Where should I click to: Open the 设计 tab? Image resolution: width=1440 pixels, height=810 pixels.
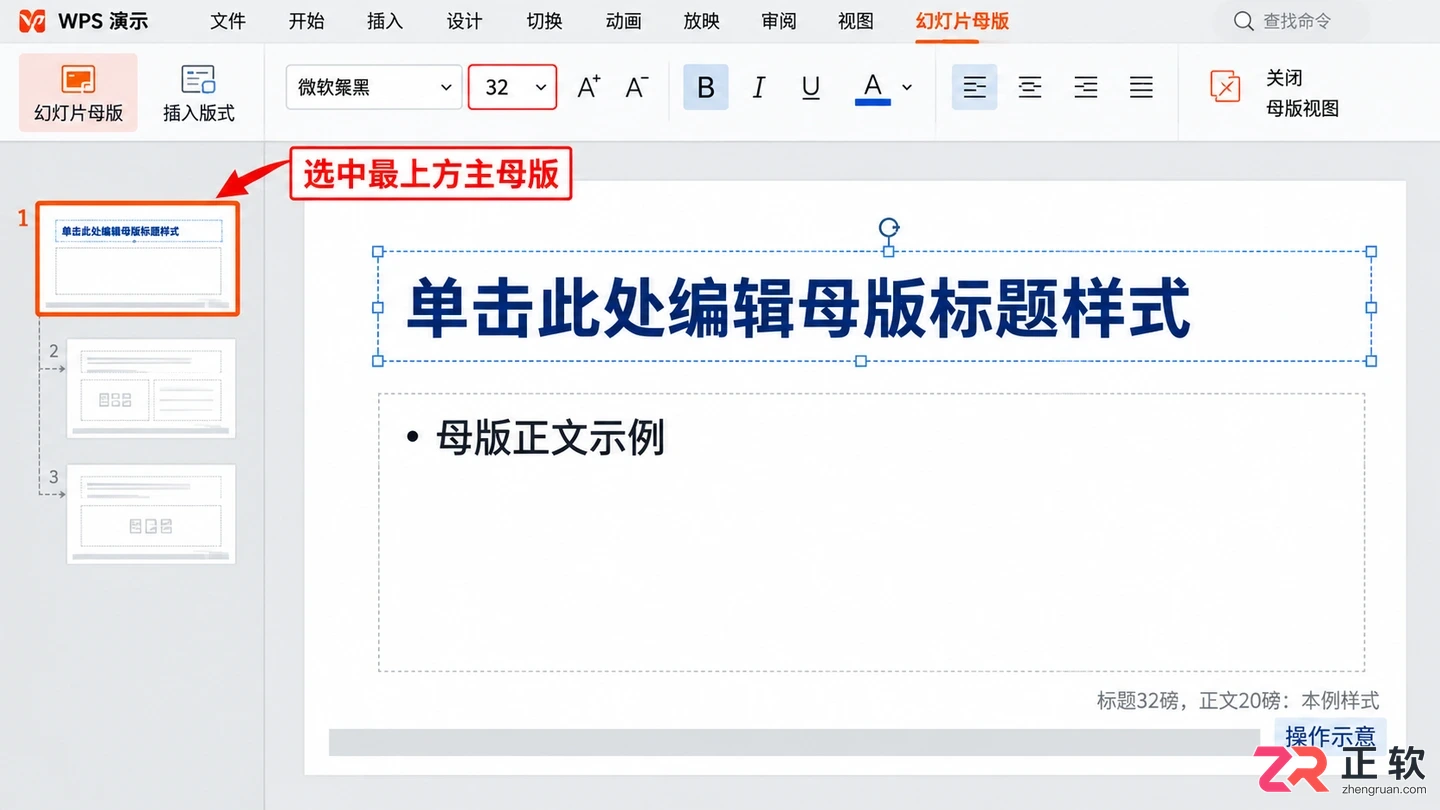tap(464, 21)
